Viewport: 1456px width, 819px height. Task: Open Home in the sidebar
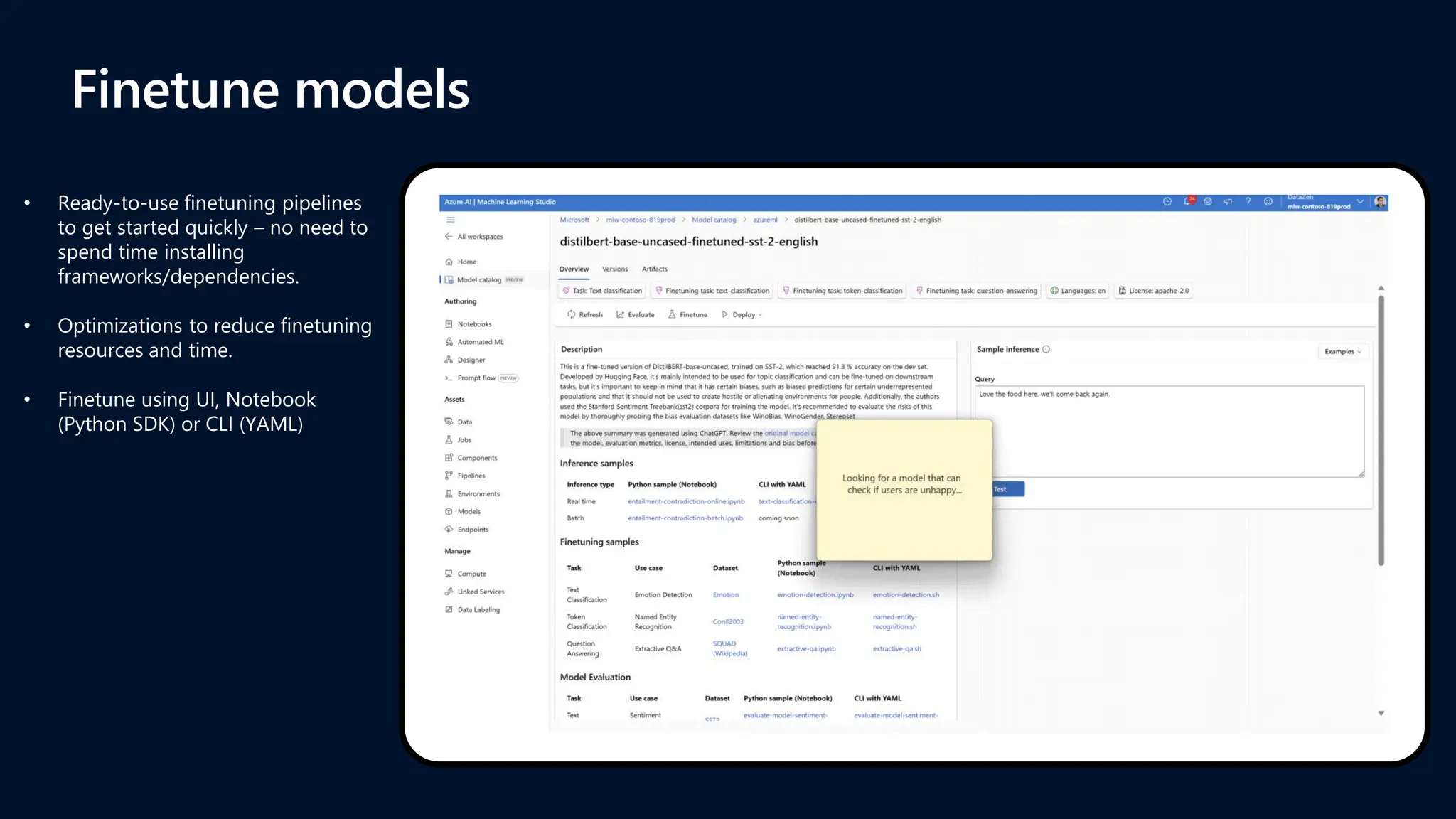(x=466, y=262)
